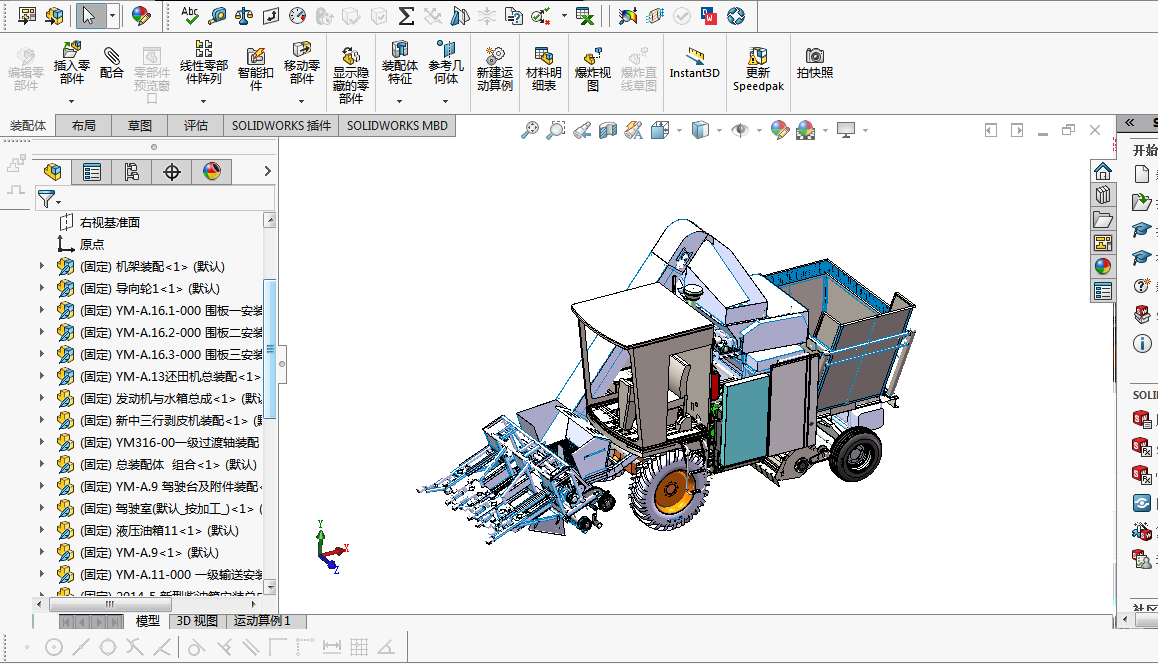Open the Appearances color ball in task pane
This screenshot has width=1158, height=664.
point(1103,267)
